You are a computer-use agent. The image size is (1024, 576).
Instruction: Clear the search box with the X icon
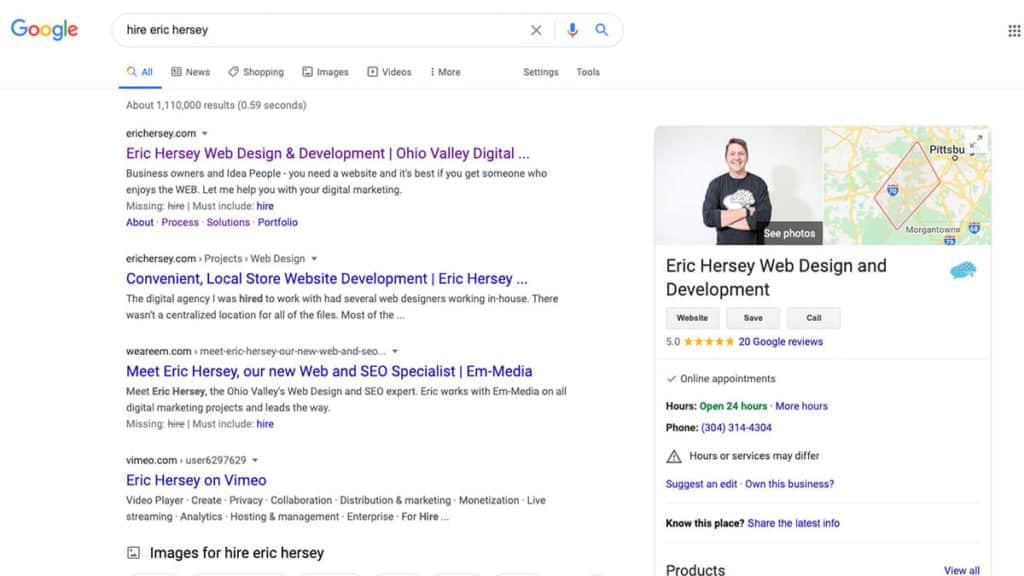pyautogui.click(x=536, y=30)
